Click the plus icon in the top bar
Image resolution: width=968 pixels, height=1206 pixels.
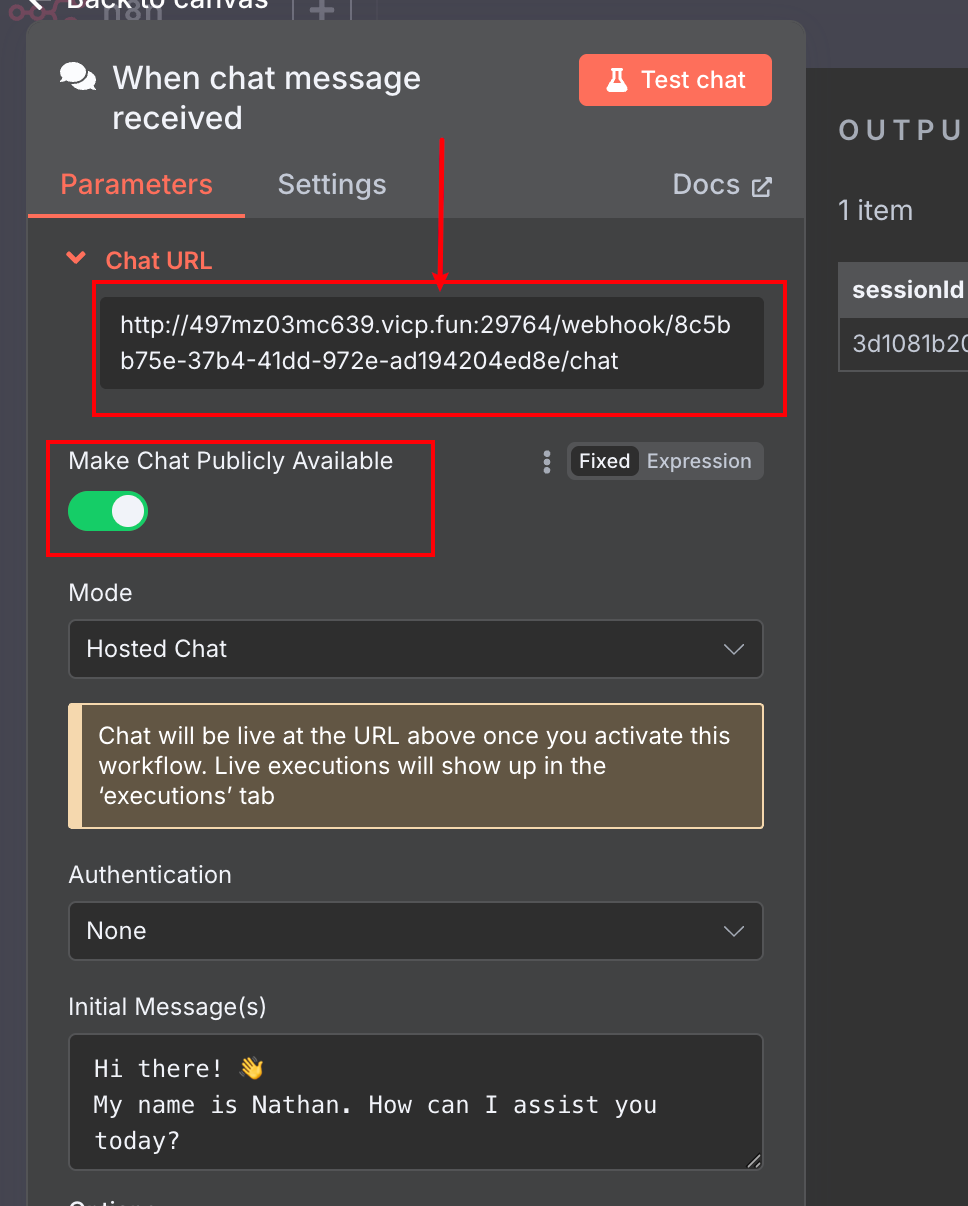coord(321,10)
